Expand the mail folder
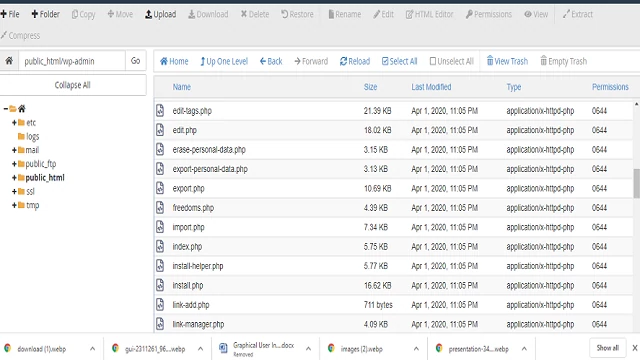Viewport: 640px width, 360px height. click(x=14, y=150)
